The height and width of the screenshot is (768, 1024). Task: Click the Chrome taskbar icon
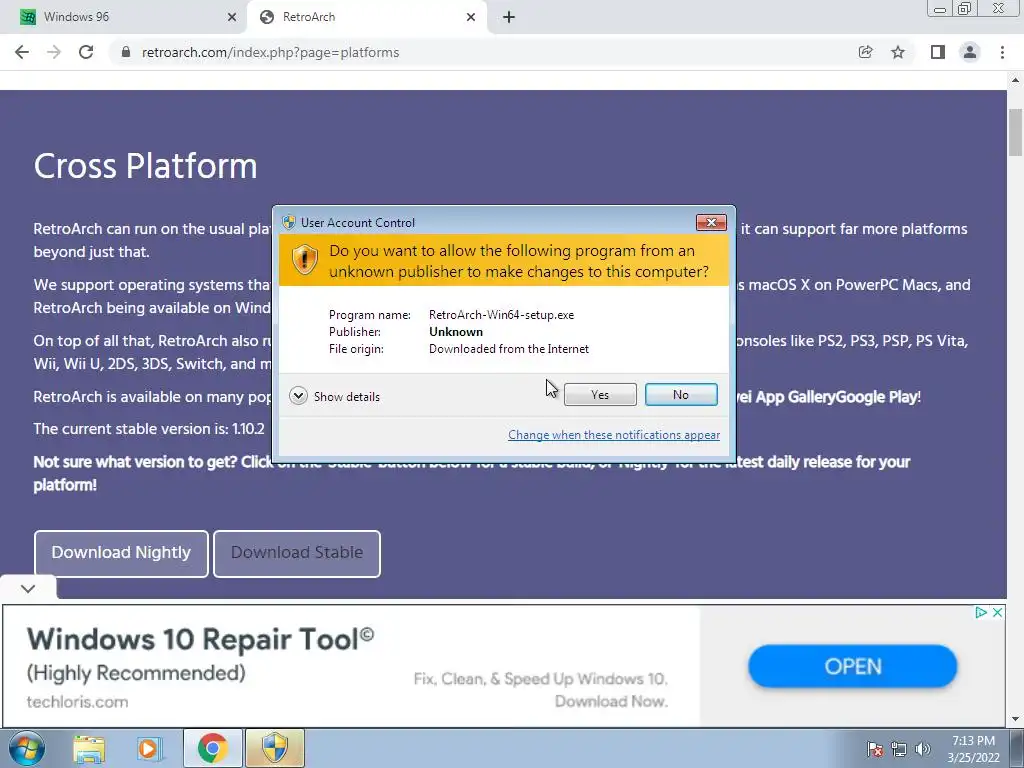[x=212, y=748]
